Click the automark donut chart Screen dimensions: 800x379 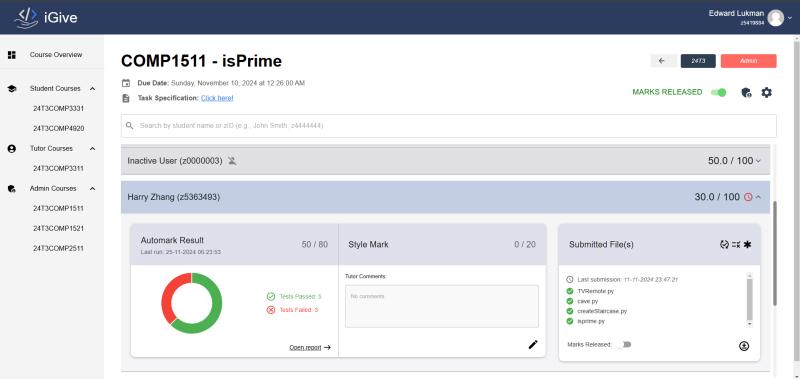[191, 303]
